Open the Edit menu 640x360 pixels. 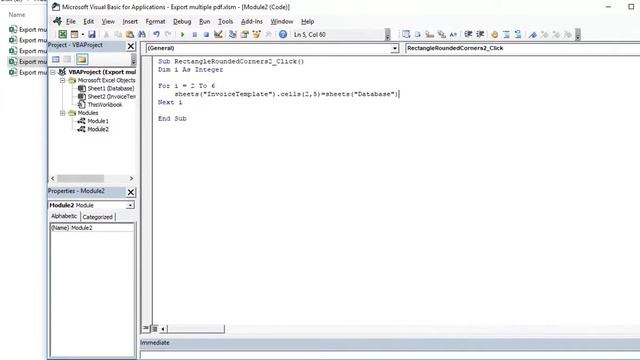click(x=89, y=22)
